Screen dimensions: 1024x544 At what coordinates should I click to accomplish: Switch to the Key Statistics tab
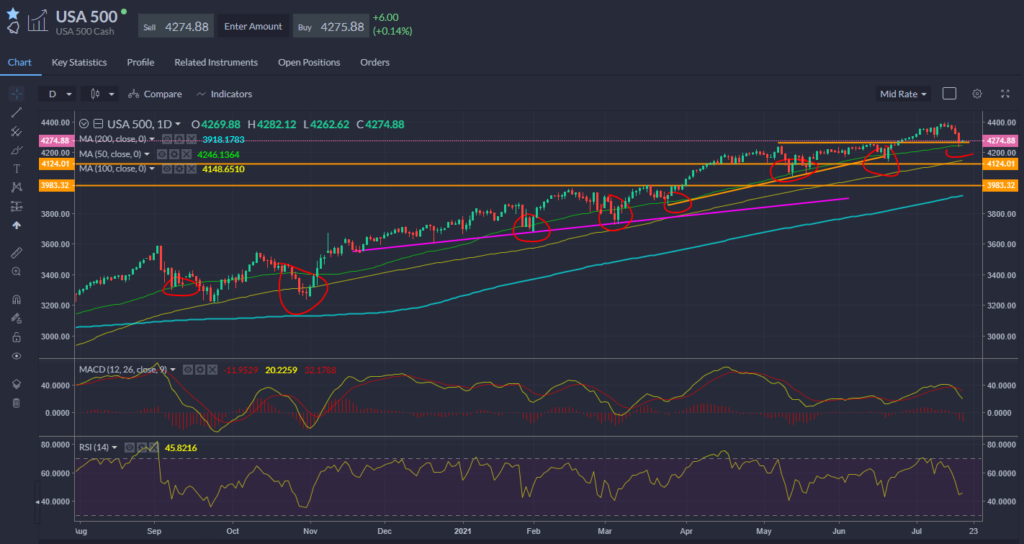pos(80,62)
